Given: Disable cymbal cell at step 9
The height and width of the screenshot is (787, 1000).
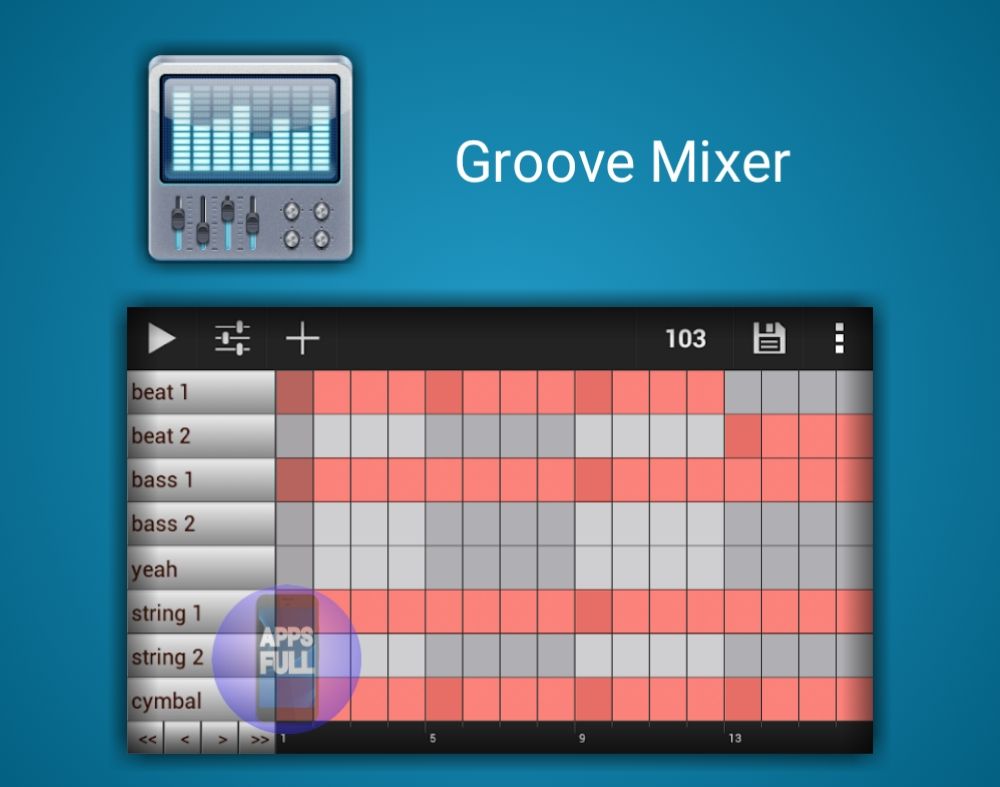Looking at the screenshot, I should pos(594,700).
